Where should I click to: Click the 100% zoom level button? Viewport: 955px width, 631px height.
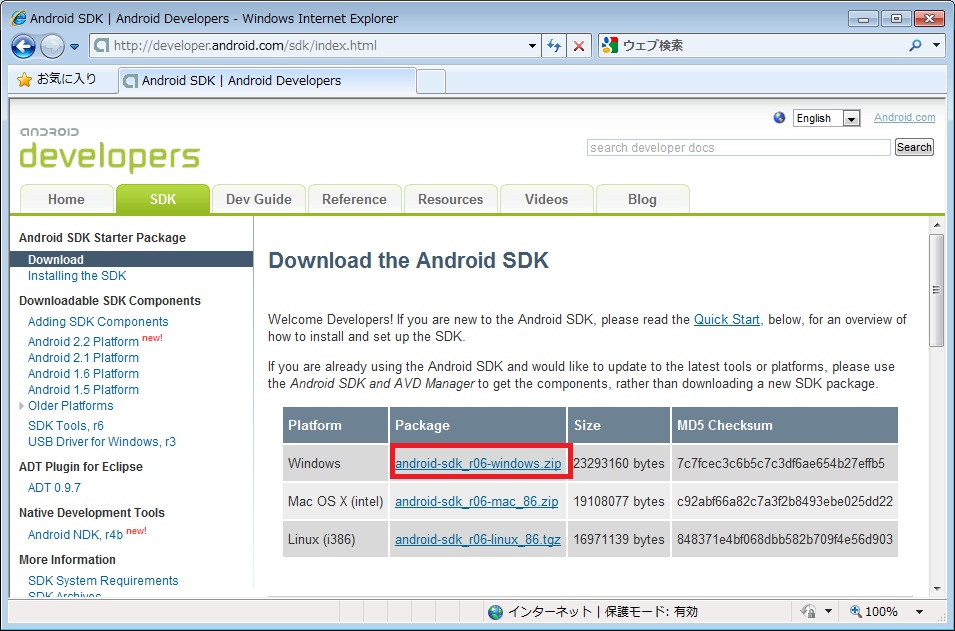(x=873, y=612)
